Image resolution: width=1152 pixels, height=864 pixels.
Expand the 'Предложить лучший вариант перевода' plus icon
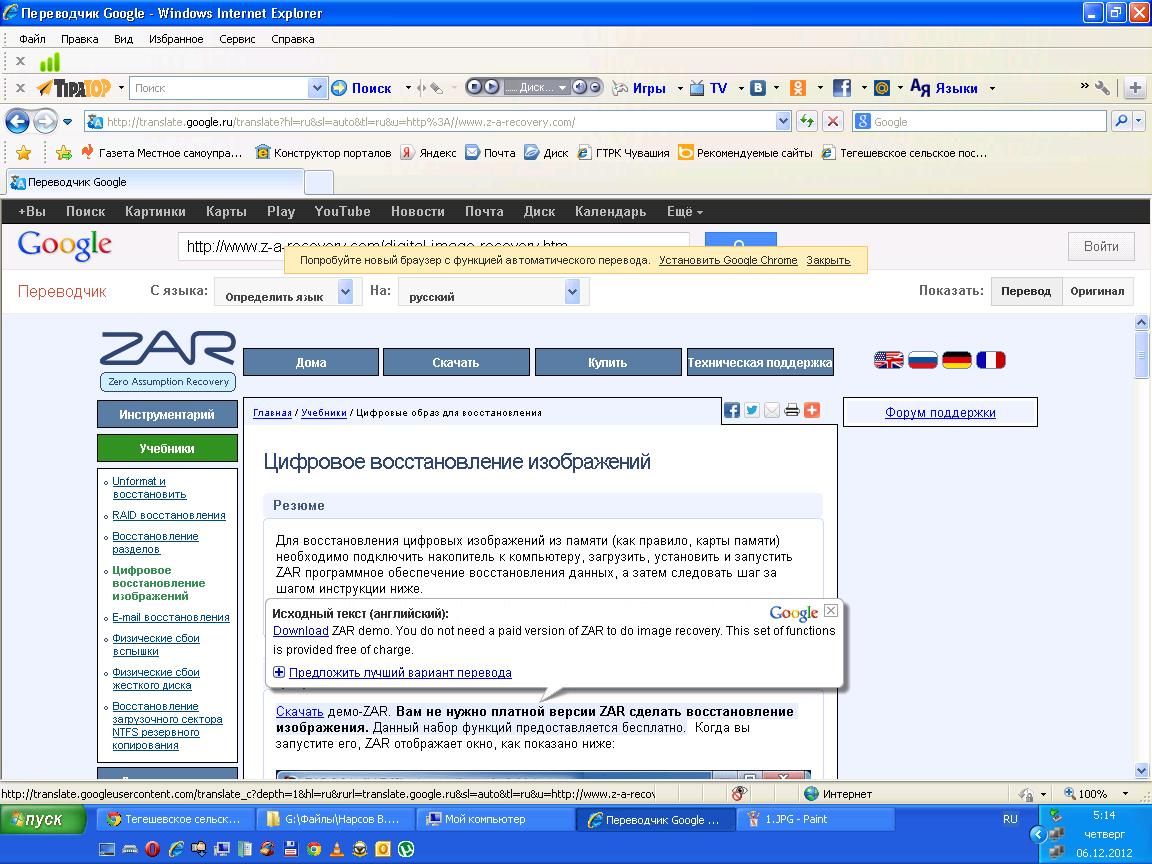coord(279,672)
